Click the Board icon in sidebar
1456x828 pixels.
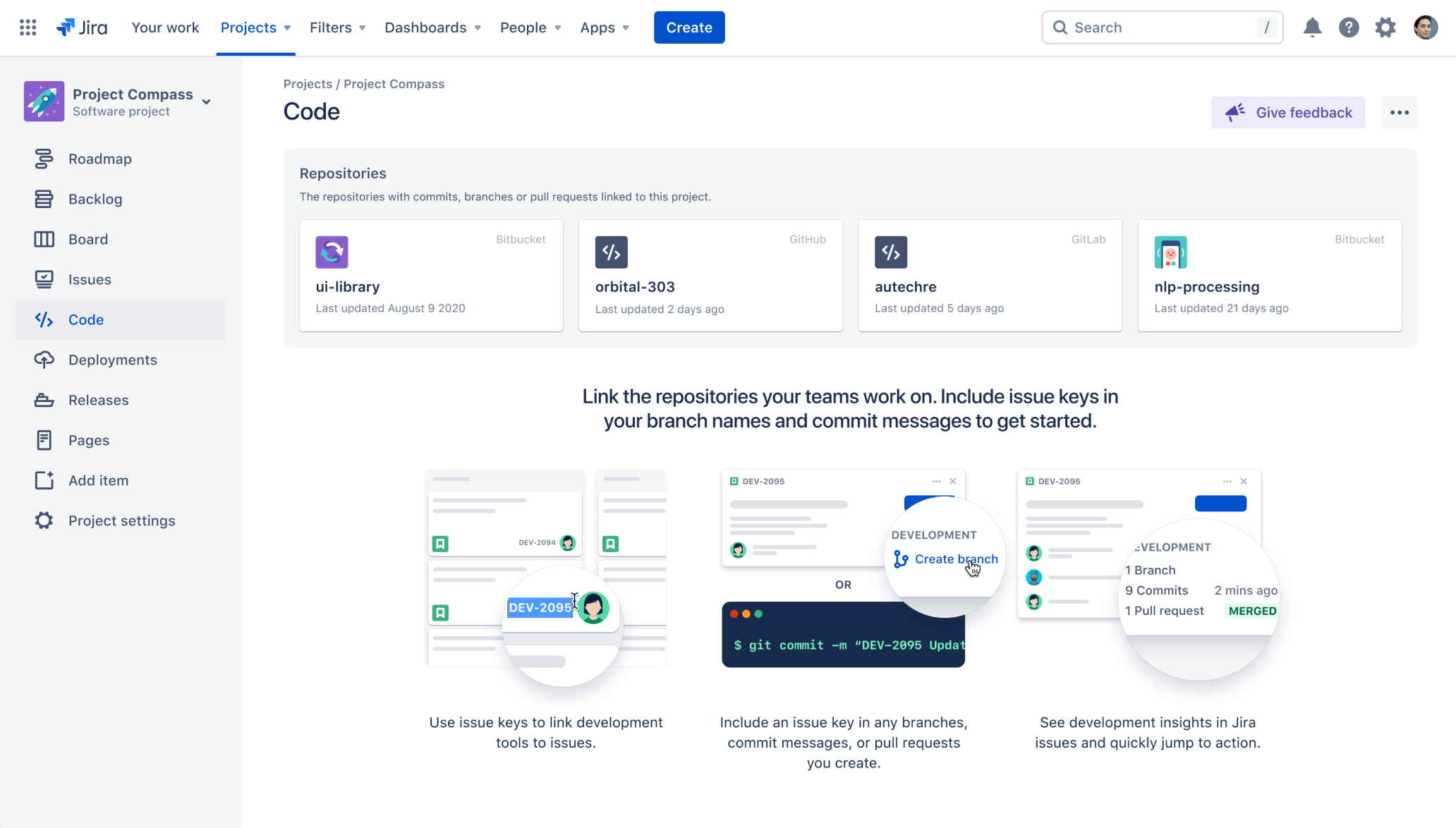click(x=42, y=238)
